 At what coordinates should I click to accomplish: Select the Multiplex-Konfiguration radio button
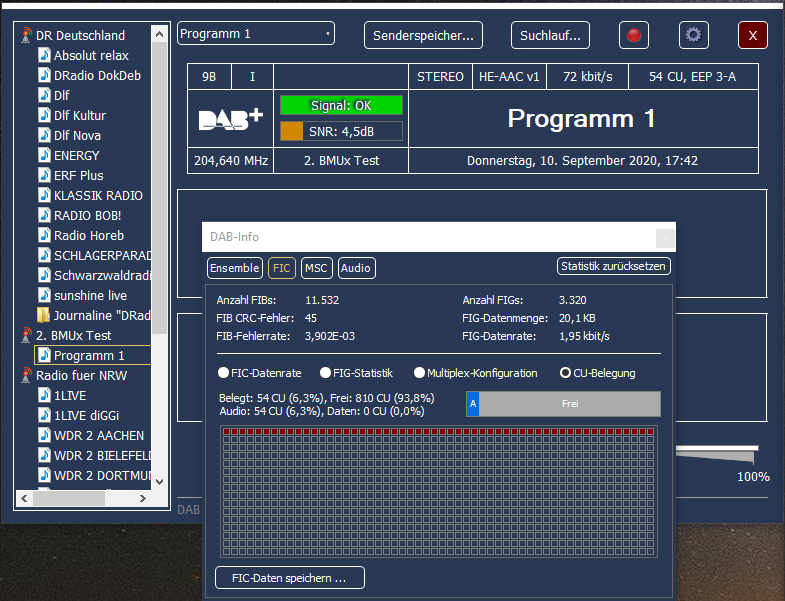(420, 373)
